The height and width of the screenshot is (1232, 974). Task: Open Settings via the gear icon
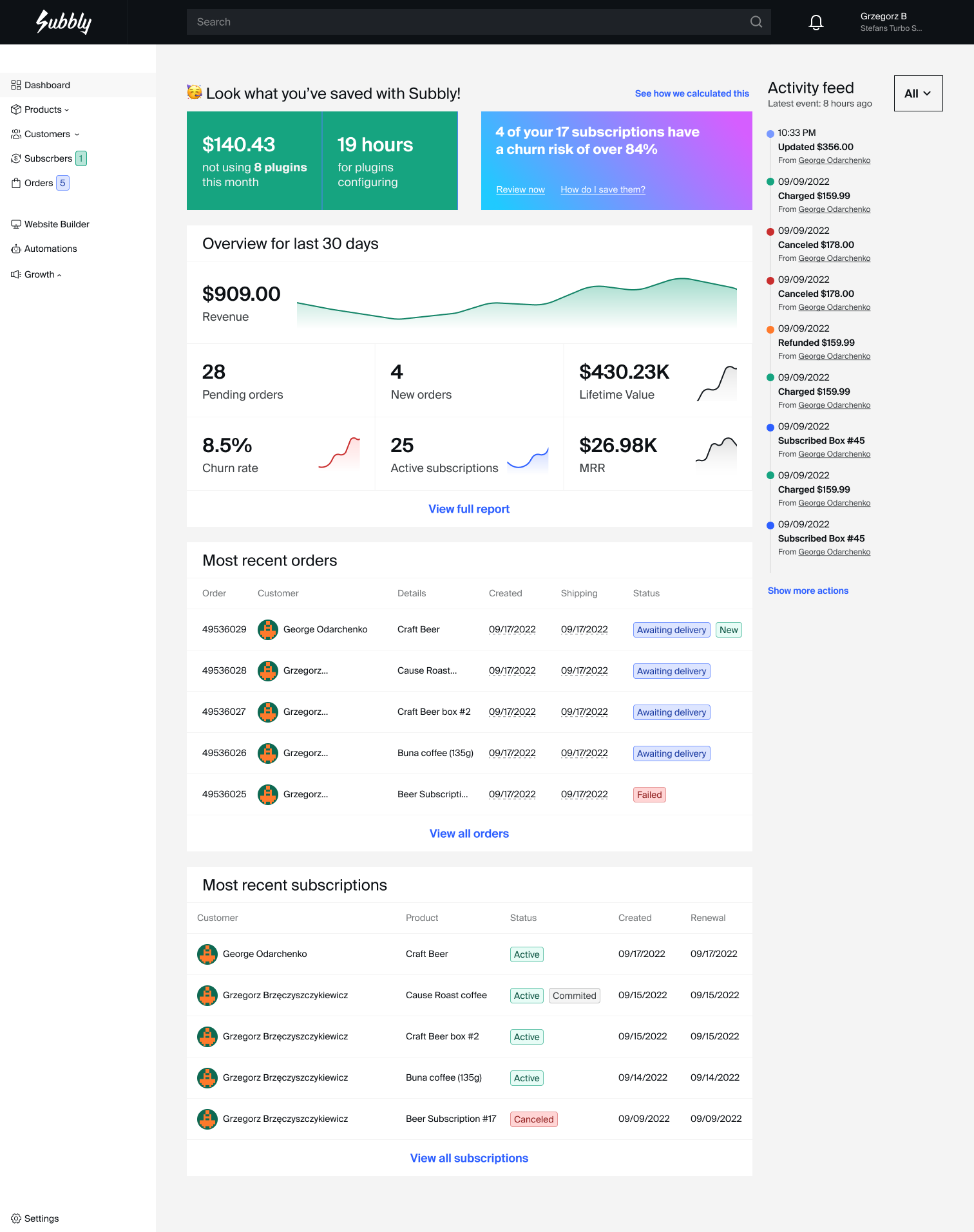click(x=16, y=1218)
